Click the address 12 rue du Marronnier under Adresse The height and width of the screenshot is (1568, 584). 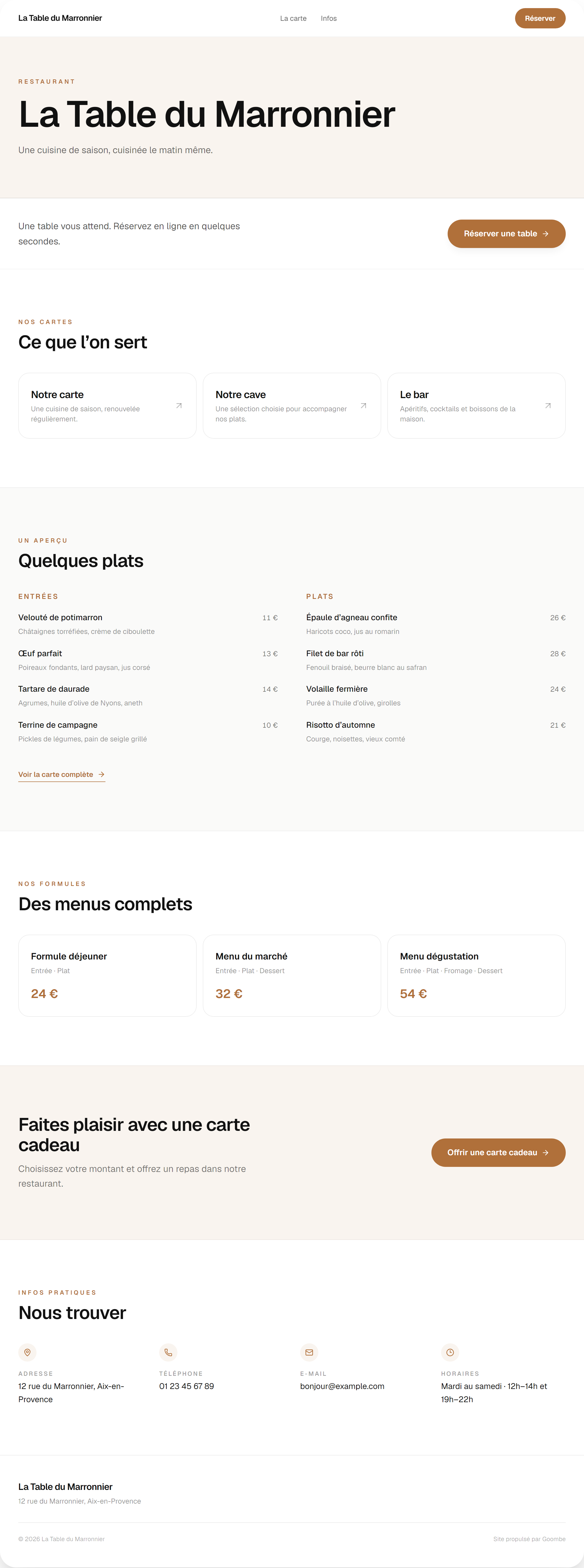71,1393
